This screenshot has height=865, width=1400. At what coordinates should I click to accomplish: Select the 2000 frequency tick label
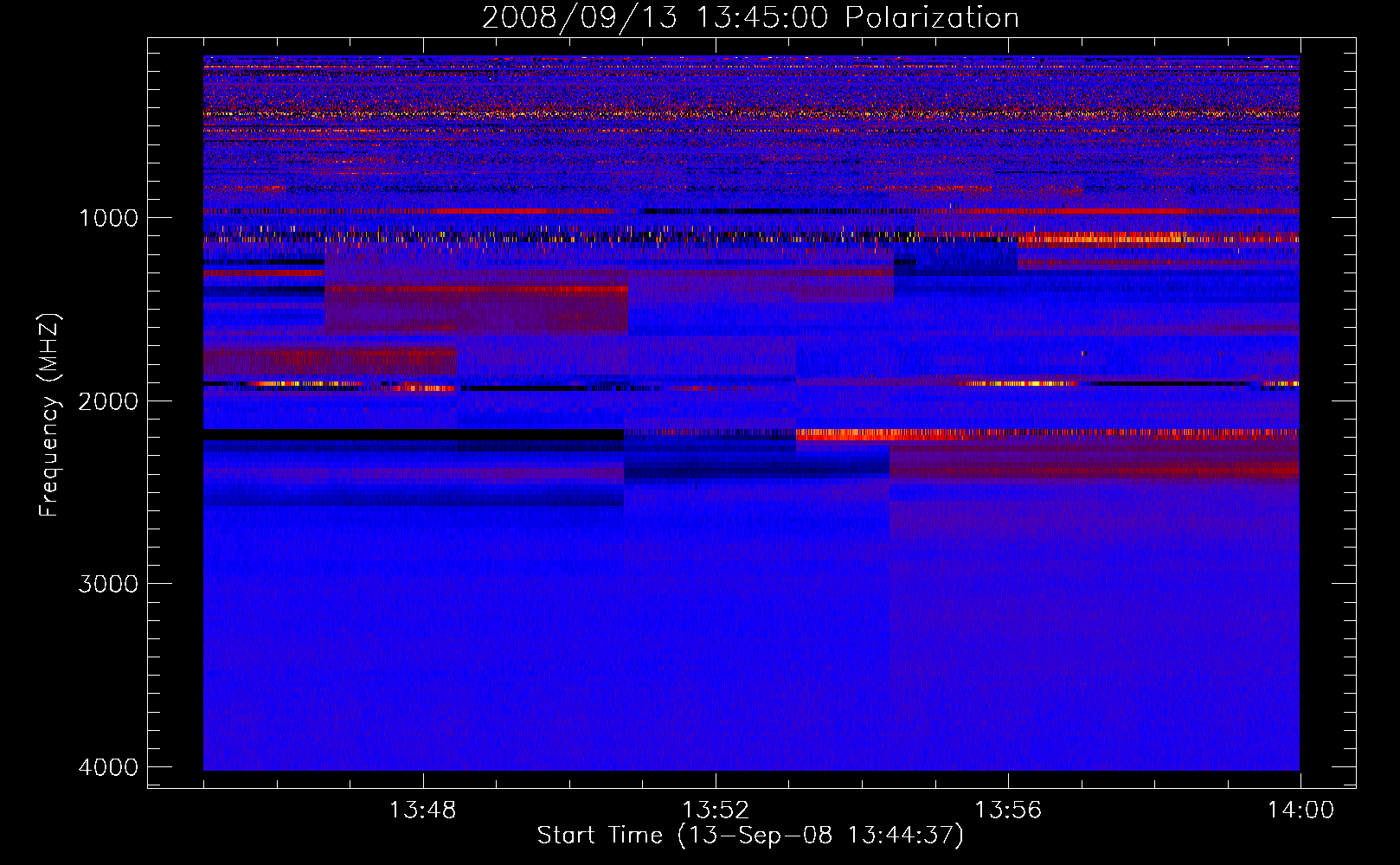(x=108, y=400)
